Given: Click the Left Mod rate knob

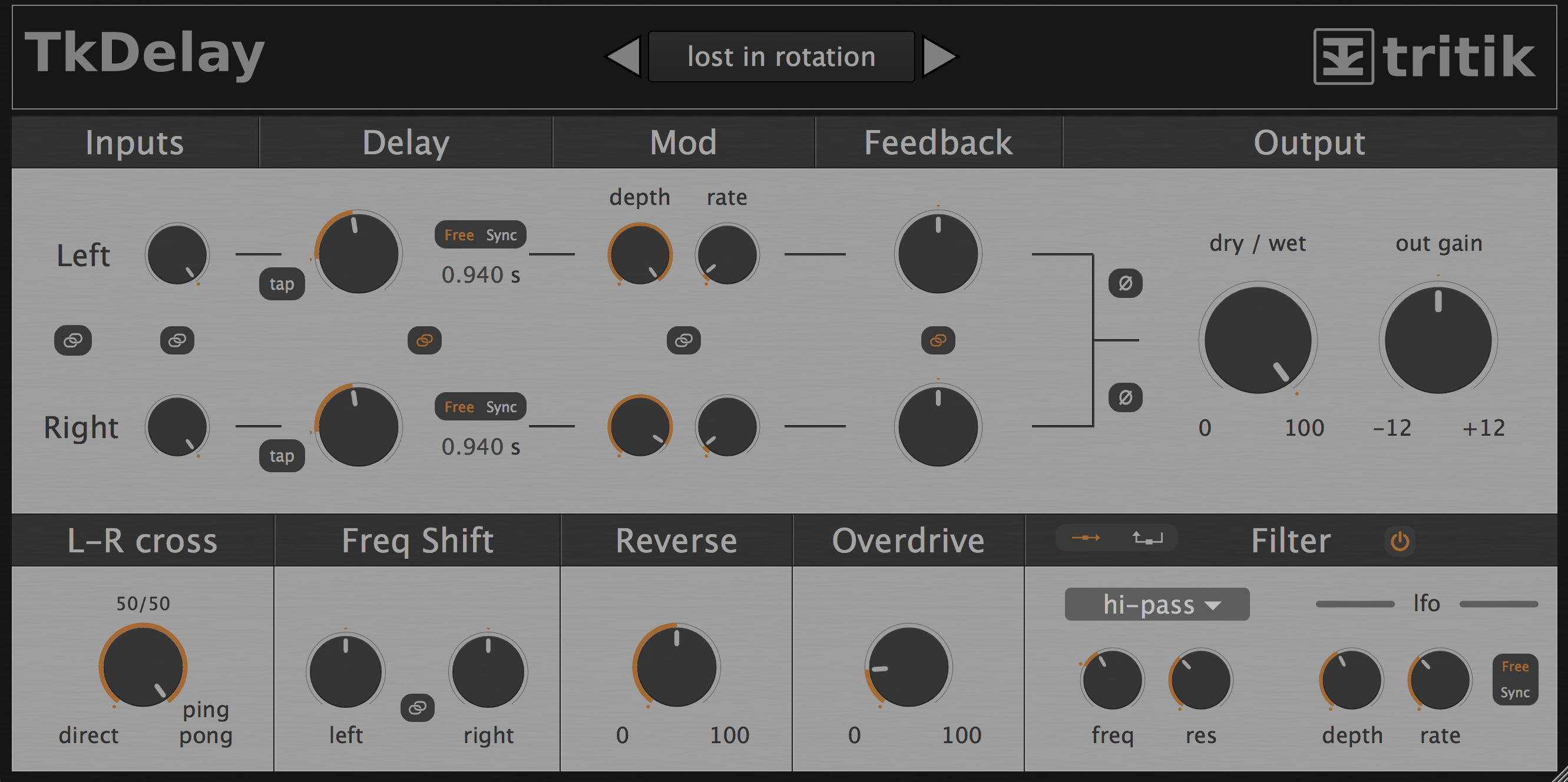Looking at the screenshot, I should click(727, 254).
